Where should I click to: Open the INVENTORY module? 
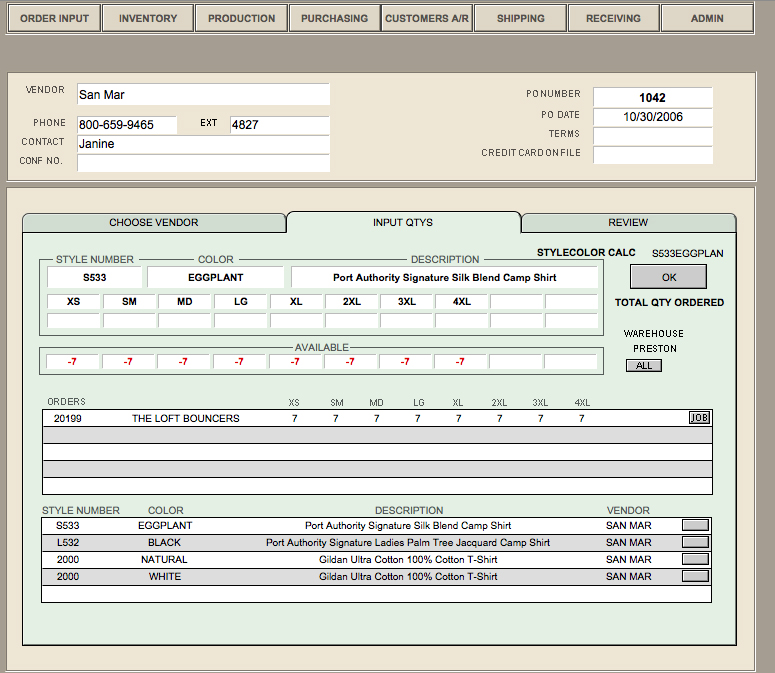pyautogui.click(x=148, y=18)
